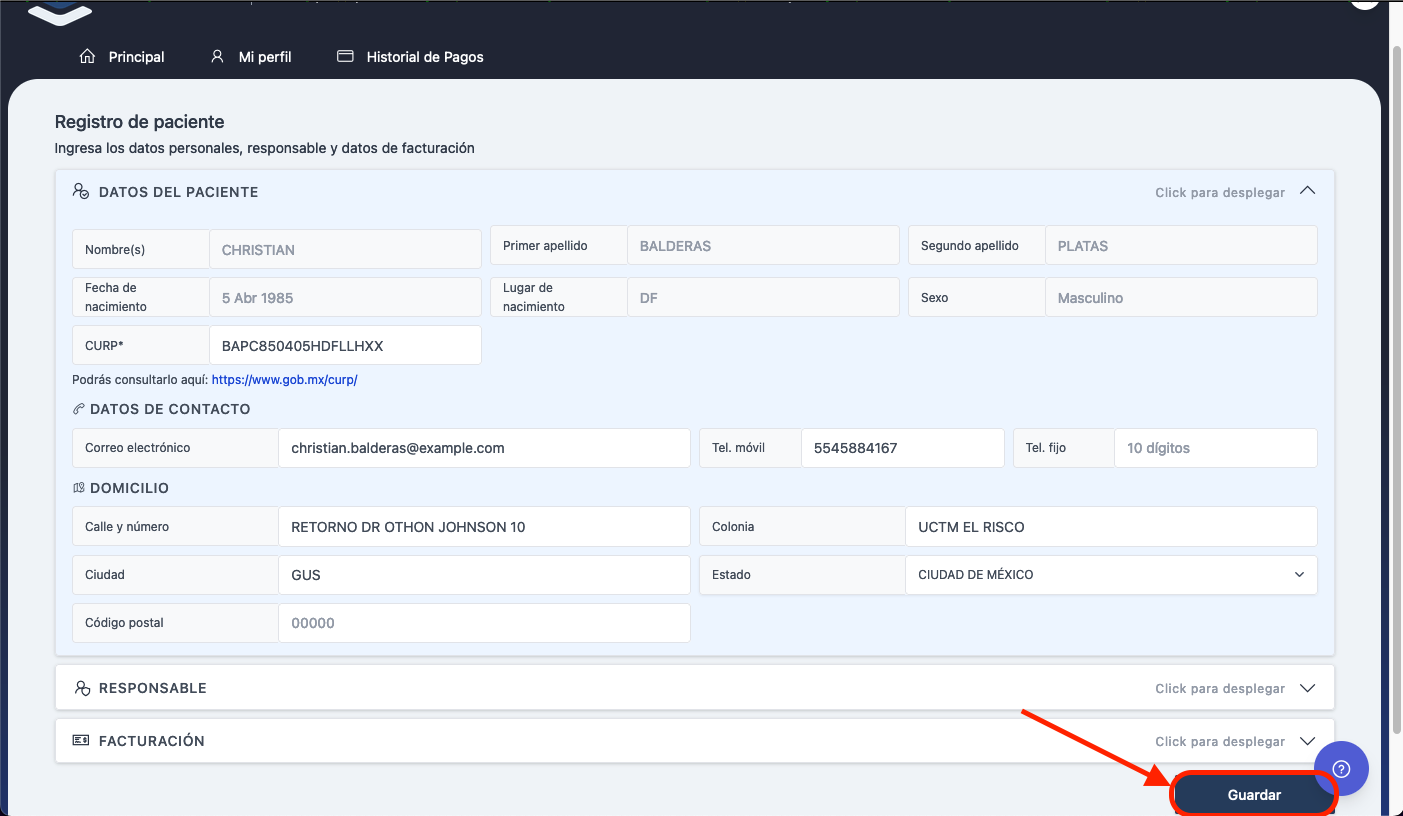
Task: Open the Mi perfil menu item
Action: (x=264, y=57)
